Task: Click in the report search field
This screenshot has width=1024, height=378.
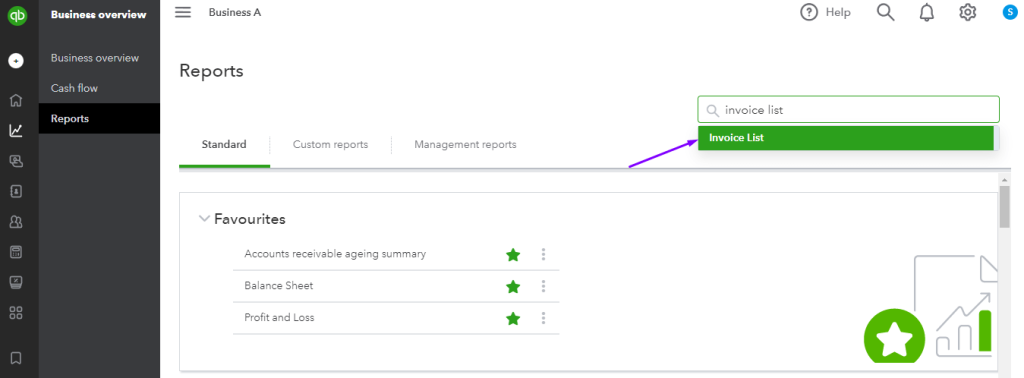Action: click(x=848, y=110)
